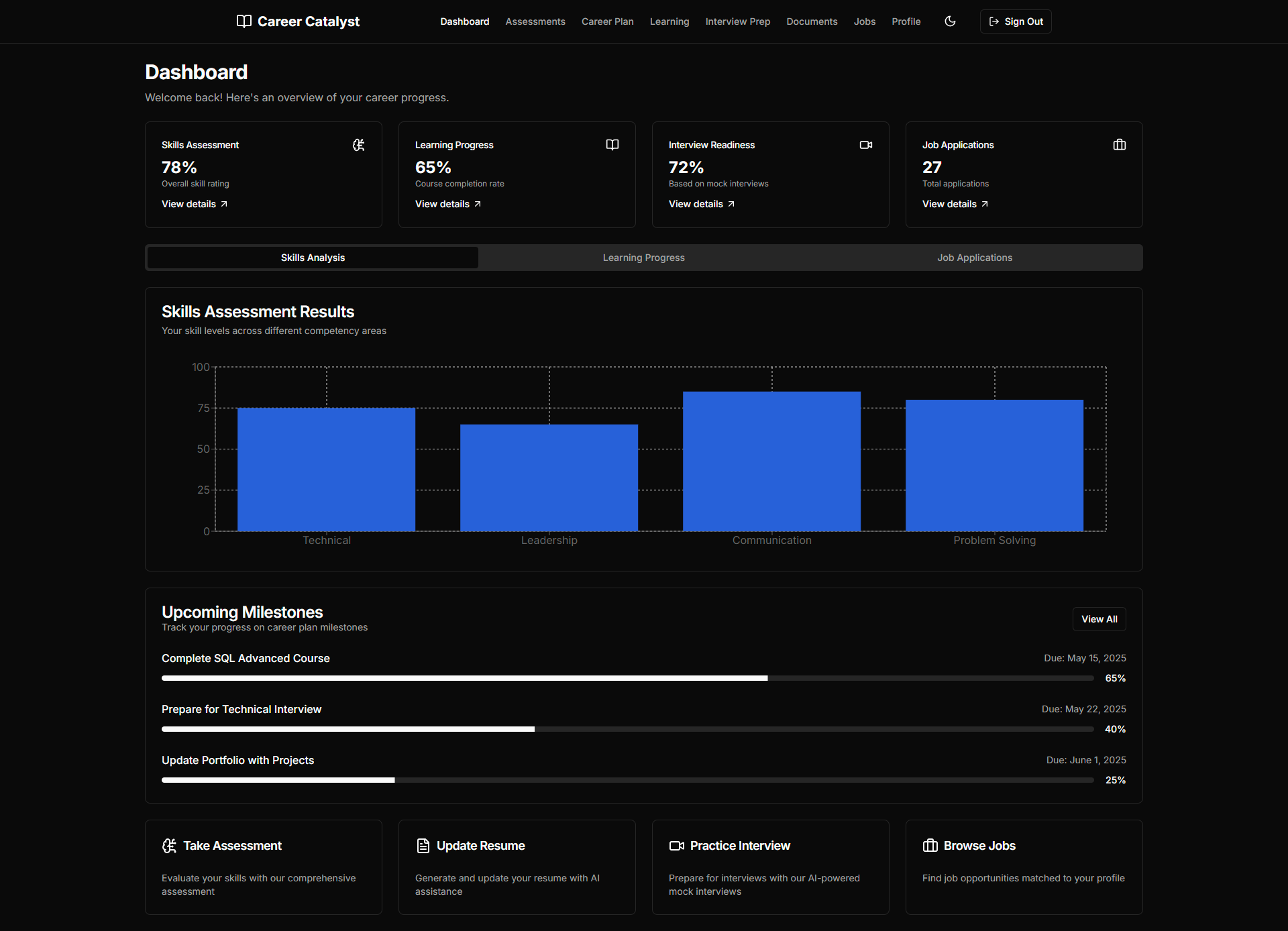Screen dimensions: 1288x931
Task: Open the Take Assessment card
Action: (264, 867)
